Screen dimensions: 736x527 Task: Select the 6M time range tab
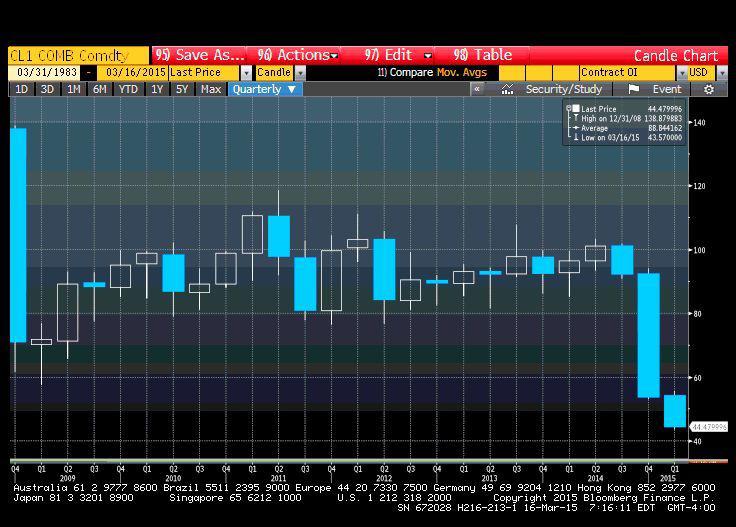(100, 89)
